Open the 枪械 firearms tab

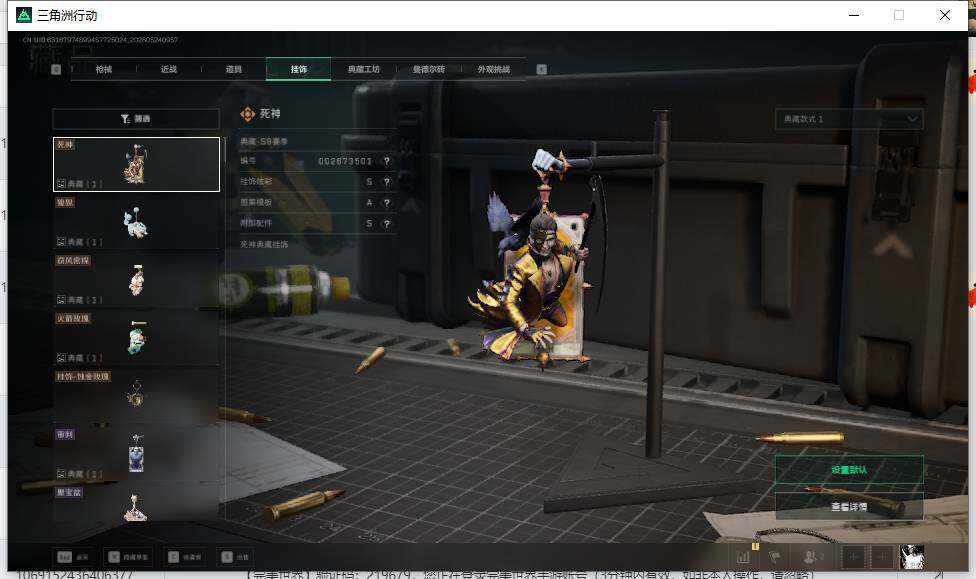pos(104,69)
